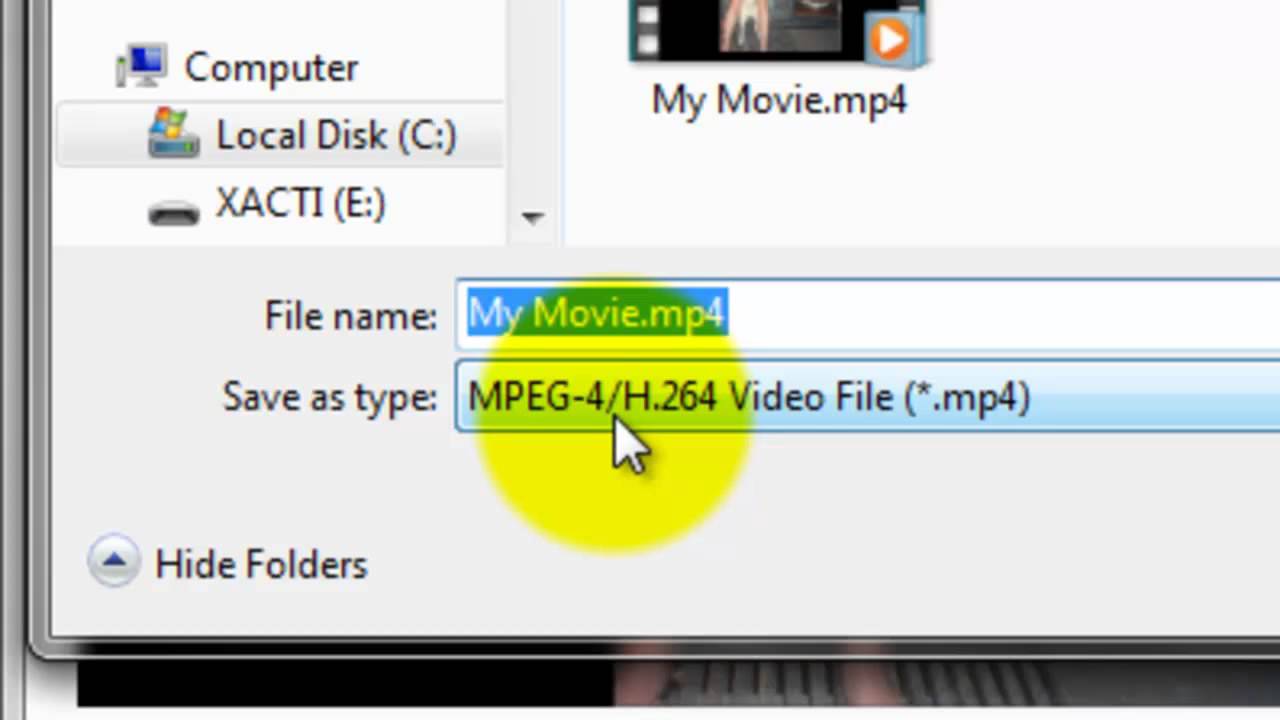Select the Local Disk (C:) drive icon

click(174, 135)
